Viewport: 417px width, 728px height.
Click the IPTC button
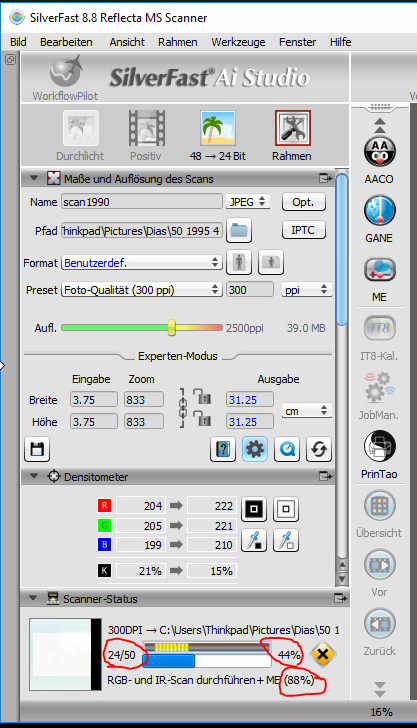click(304, 230)
